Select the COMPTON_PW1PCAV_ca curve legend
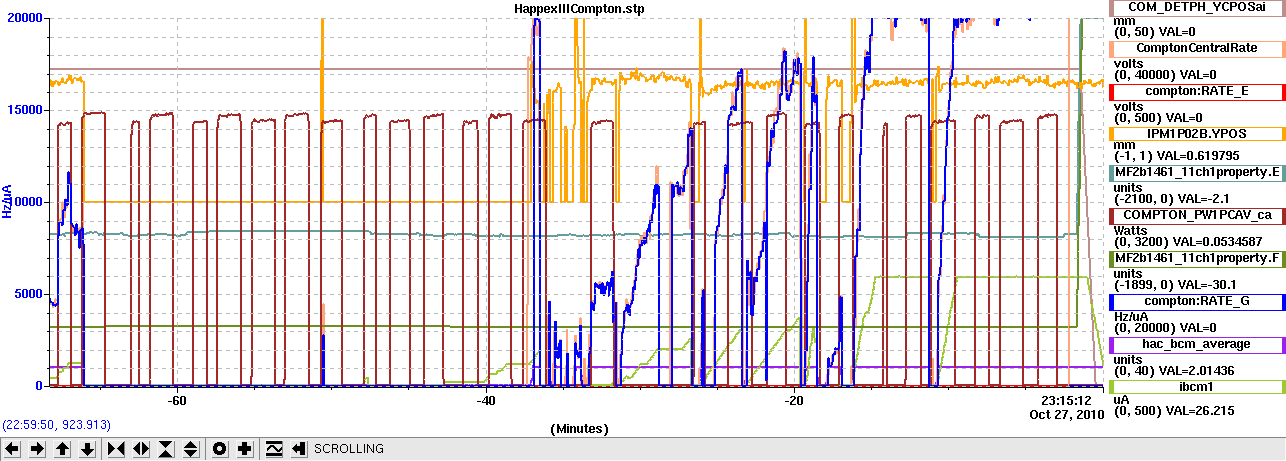Image resolution: width=1286 pixels, height=461 pixels. [1197, 214]
